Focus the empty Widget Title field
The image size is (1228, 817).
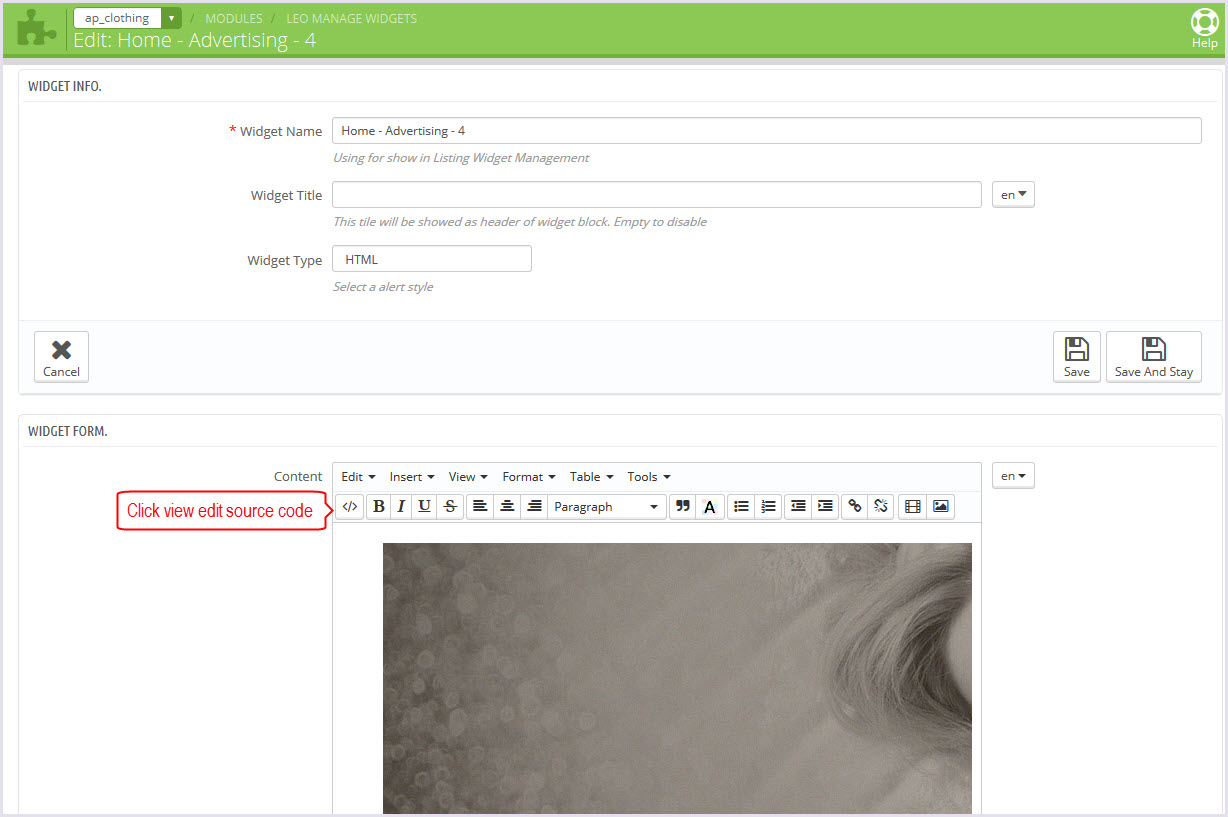tap(657, 195)
